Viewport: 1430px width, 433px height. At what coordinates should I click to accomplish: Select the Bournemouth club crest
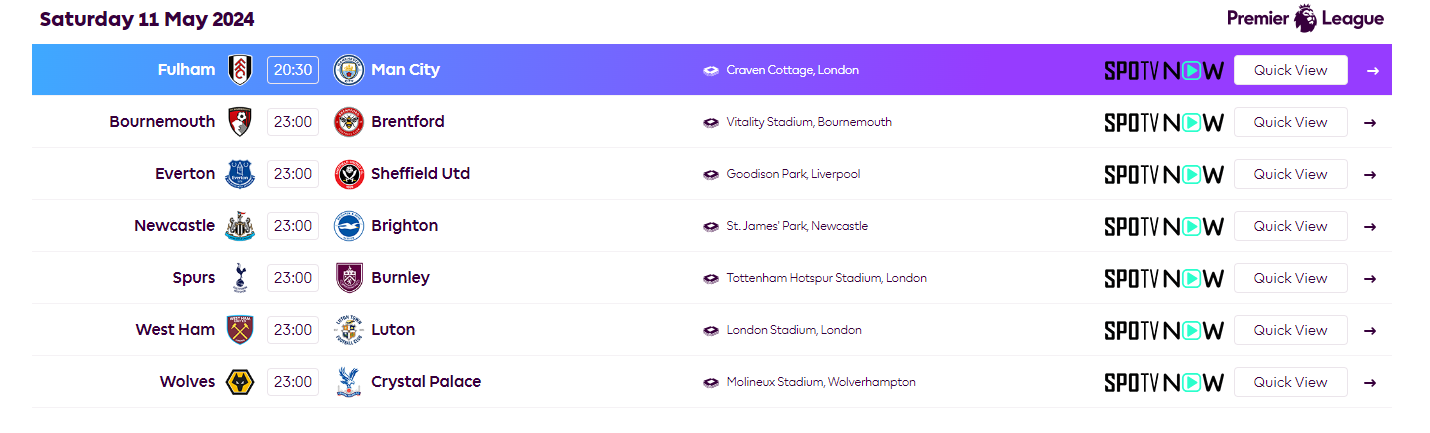[x=239, y=122]
